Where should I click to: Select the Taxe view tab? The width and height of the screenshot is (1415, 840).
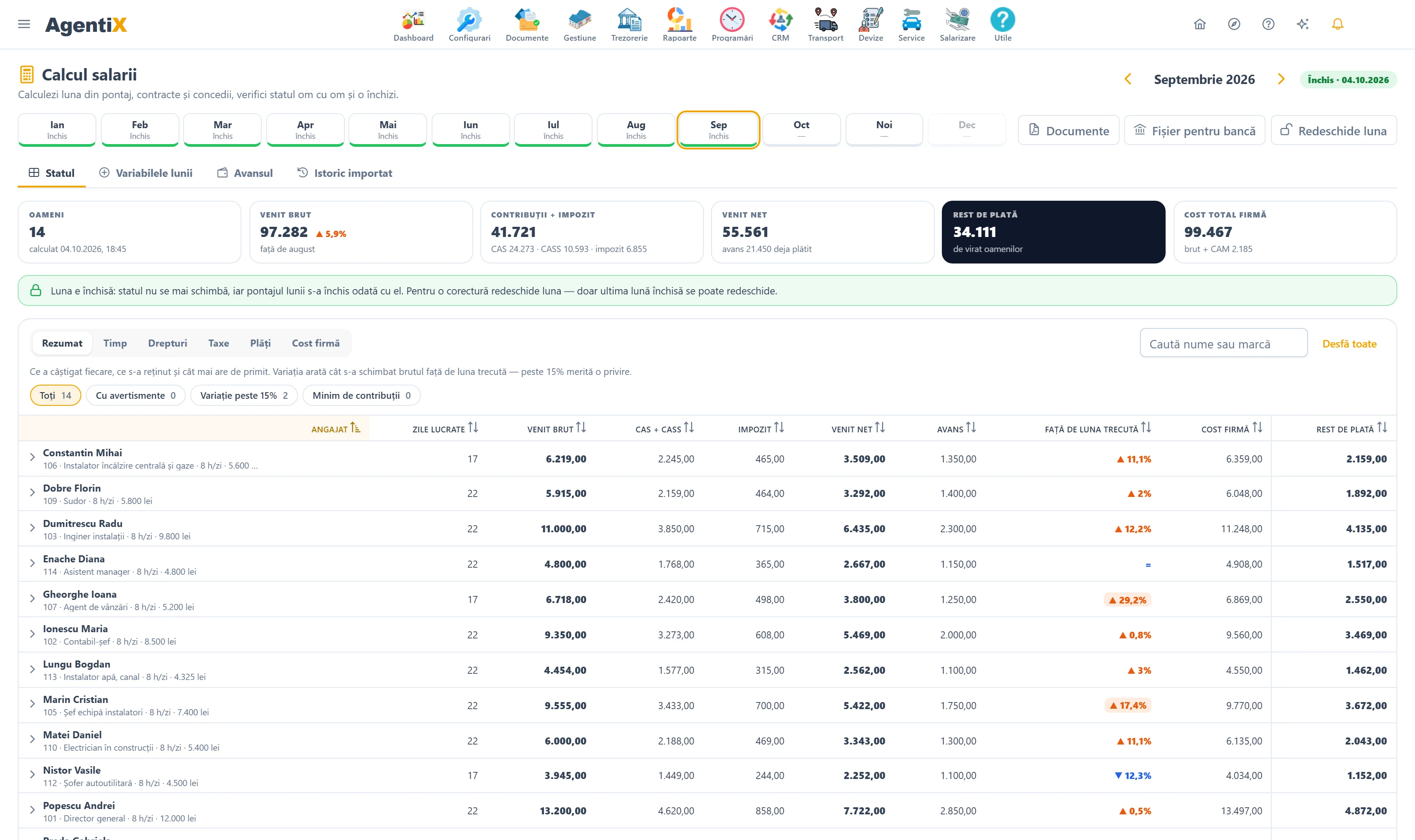[218, 343]
